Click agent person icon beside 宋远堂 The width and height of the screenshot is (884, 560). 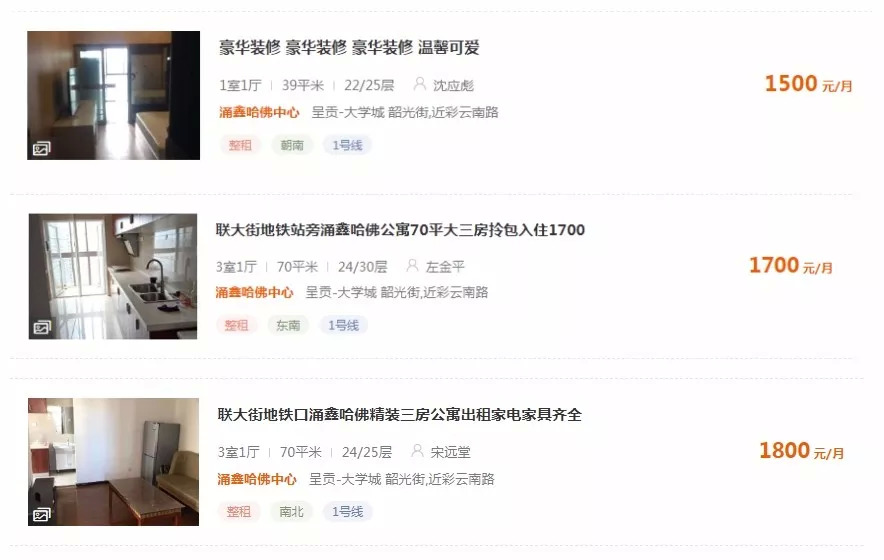click(x=417, y=451)
